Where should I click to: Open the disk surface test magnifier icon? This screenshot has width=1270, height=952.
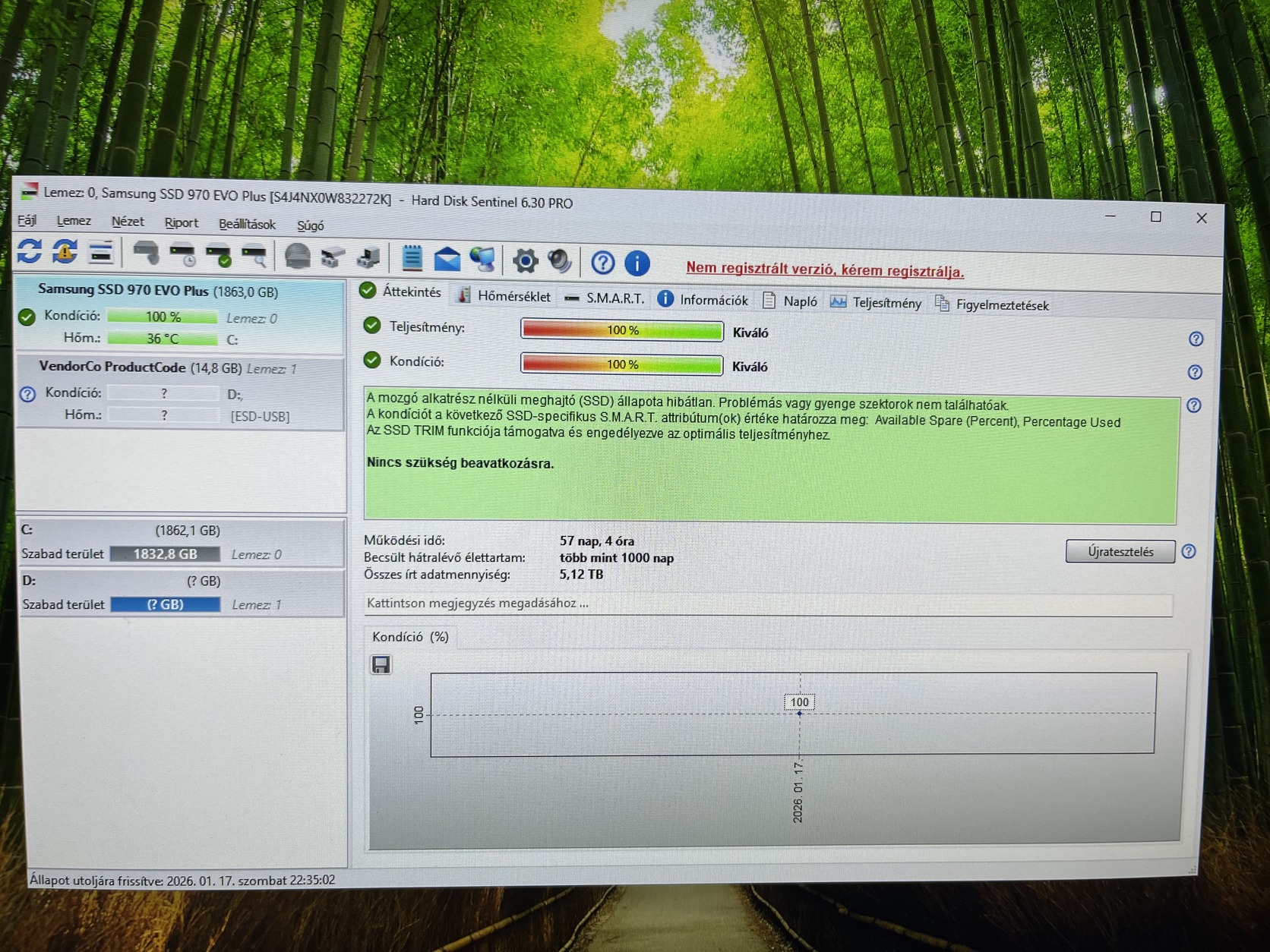254,256
